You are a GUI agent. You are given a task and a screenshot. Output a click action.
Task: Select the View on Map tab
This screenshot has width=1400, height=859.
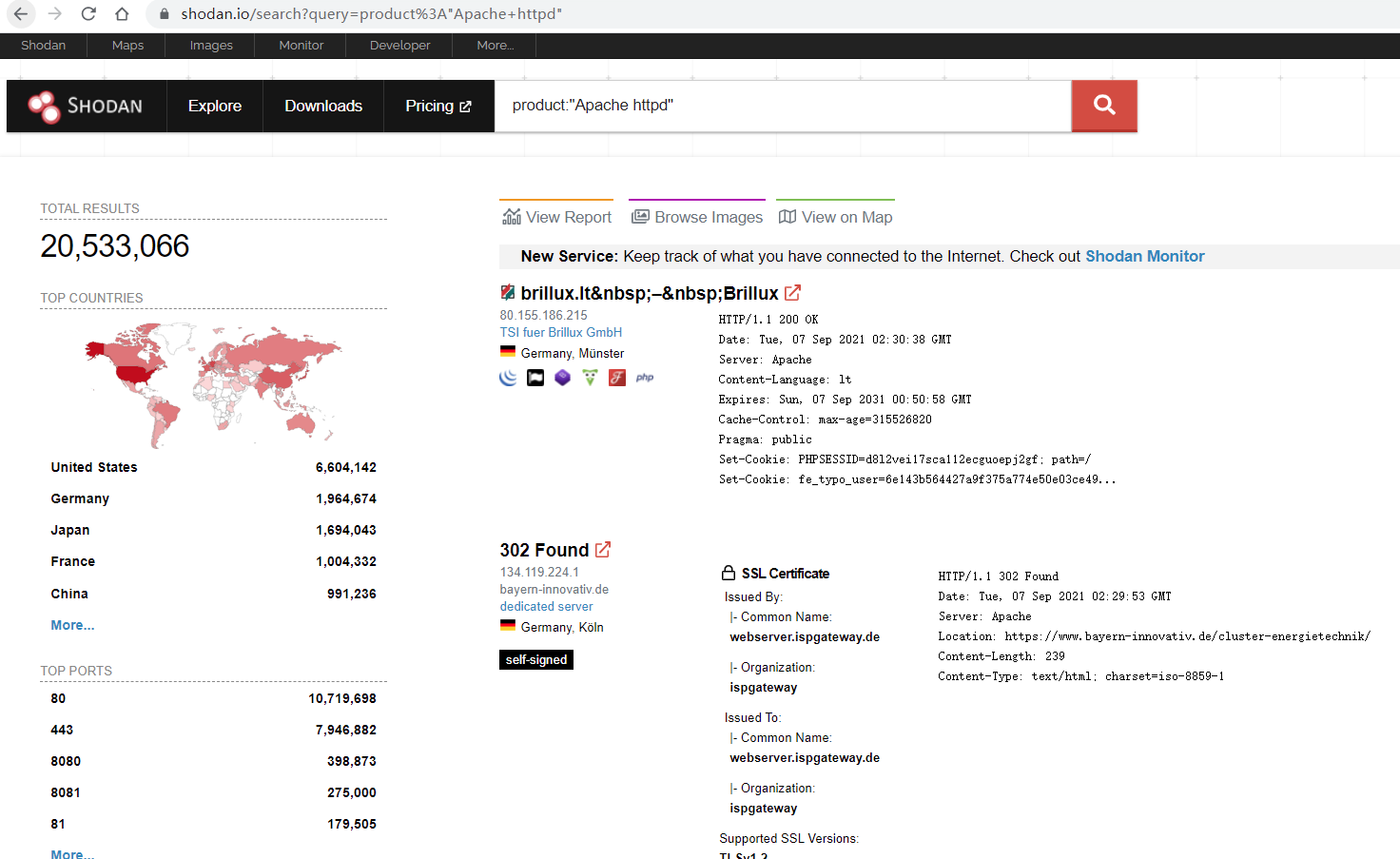(x=836, y=217)
